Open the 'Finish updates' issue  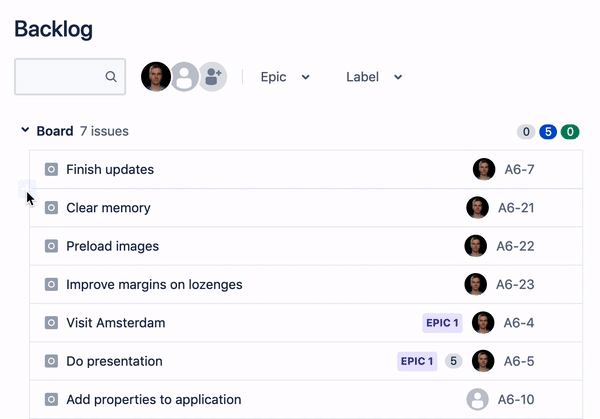click(110, 170)
